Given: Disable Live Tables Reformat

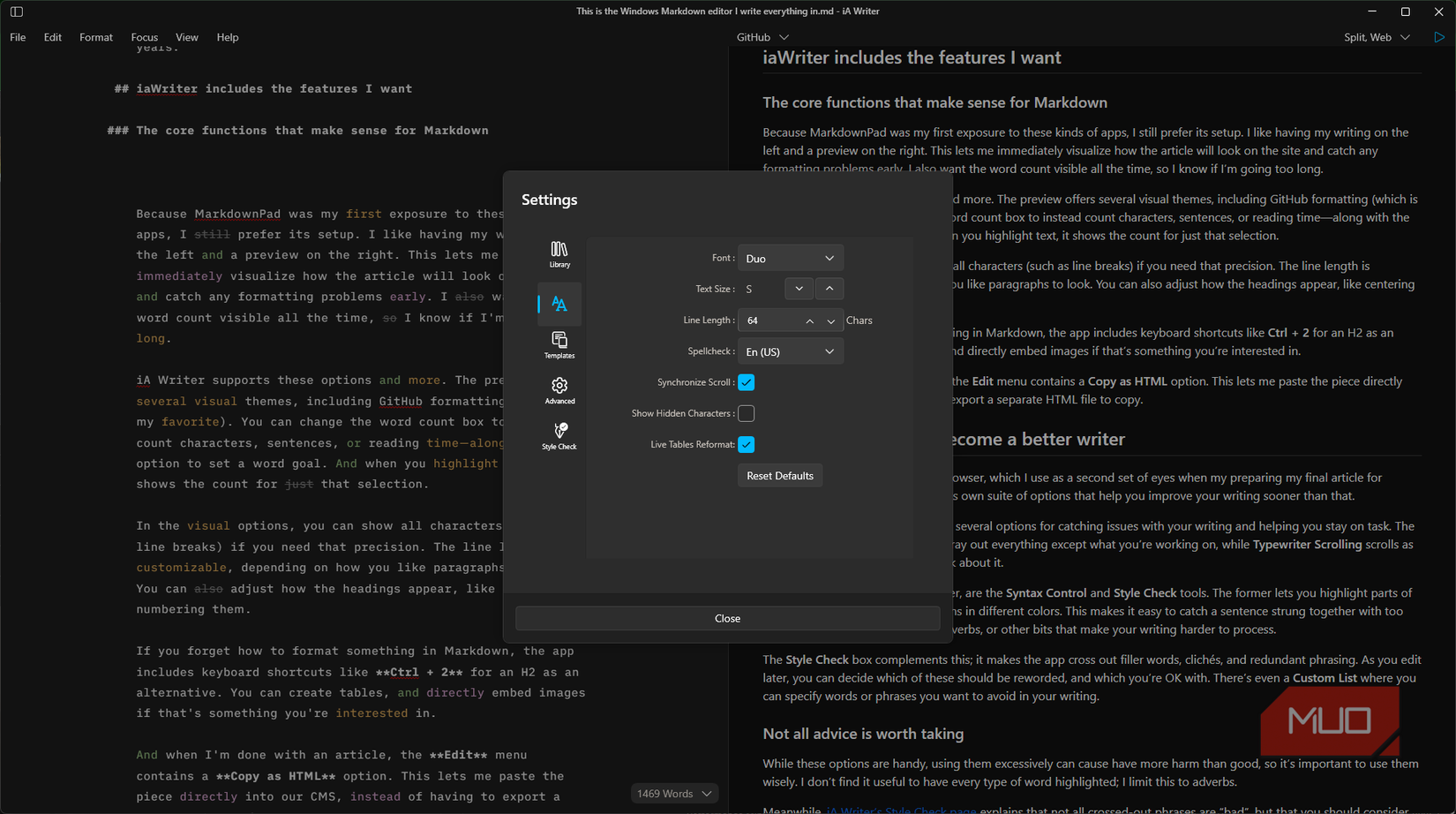Looking at the screenshot, I should point(746,444).
